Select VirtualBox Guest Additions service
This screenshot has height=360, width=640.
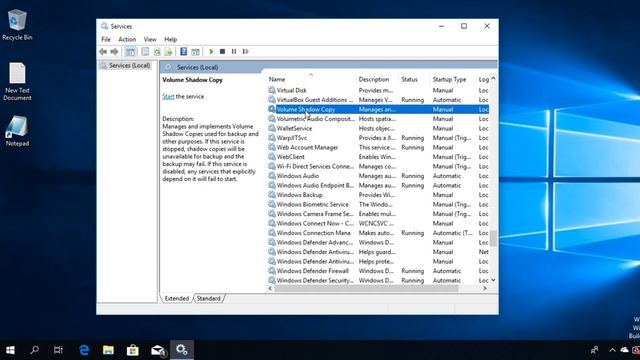[x=378, y=100]
